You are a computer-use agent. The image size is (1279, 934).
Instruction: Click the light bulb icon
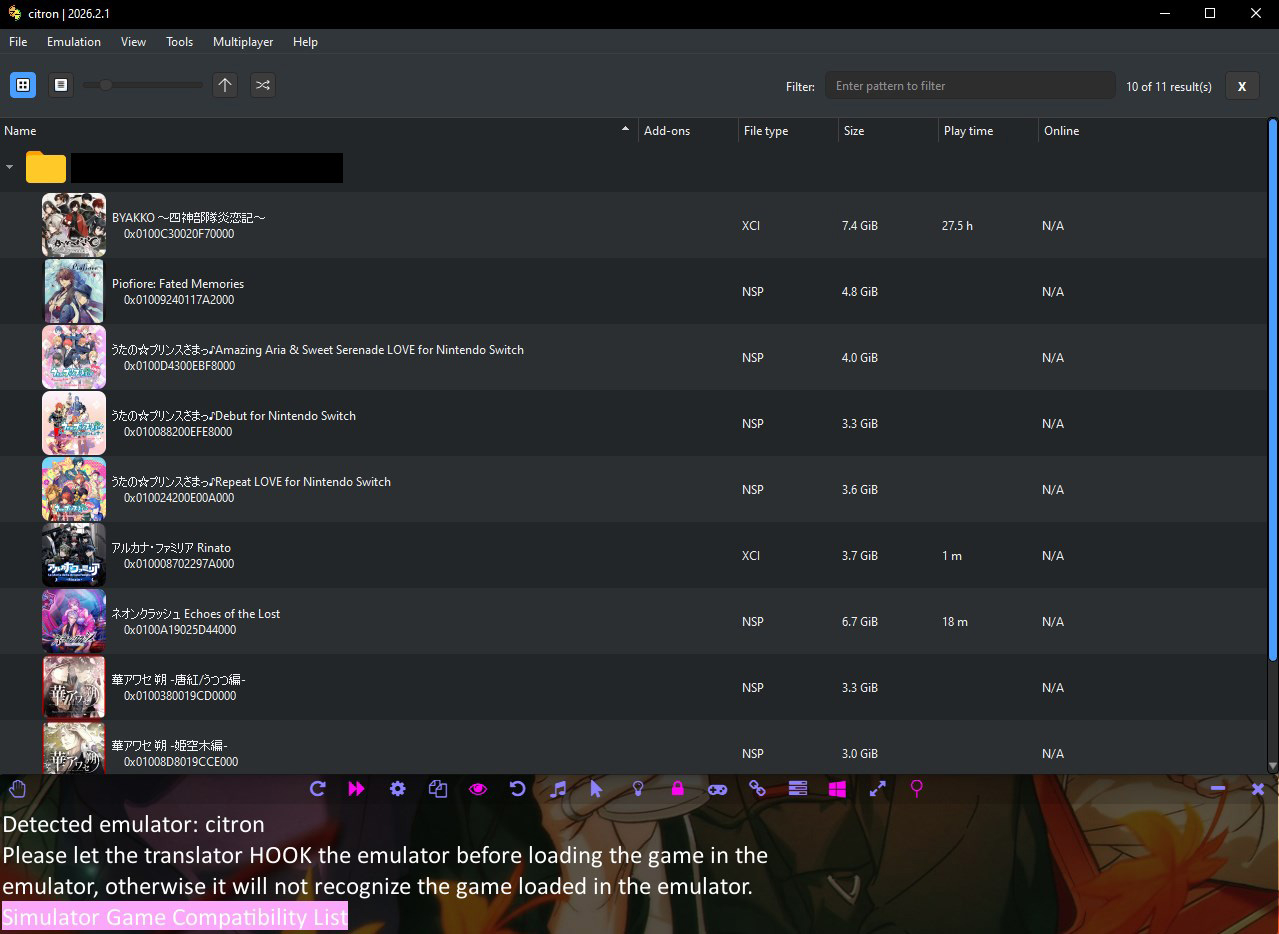click(x=638, y=789)
